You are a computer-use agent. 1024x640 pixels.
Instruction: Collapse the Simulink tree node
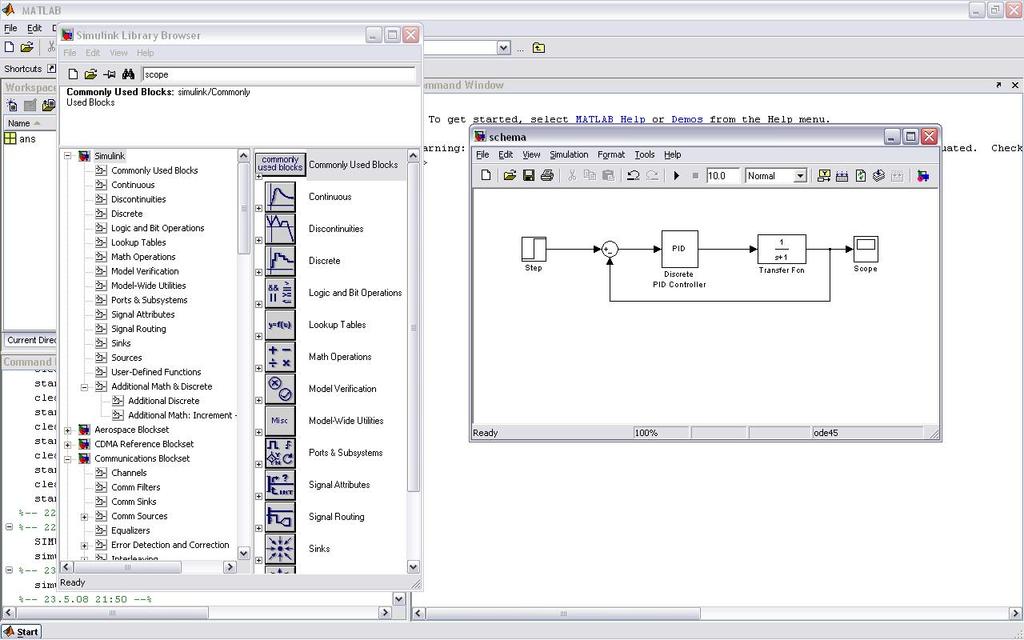[68, 156]
